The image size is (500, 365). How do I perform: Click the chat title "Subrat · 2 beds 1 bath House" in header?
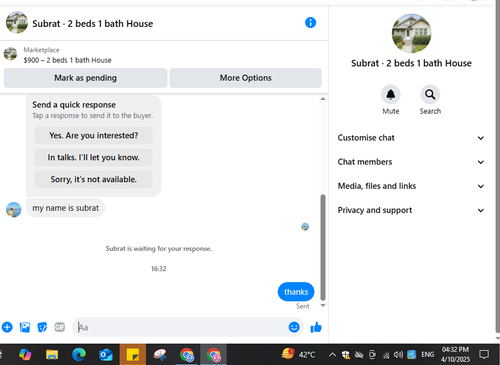93,24
